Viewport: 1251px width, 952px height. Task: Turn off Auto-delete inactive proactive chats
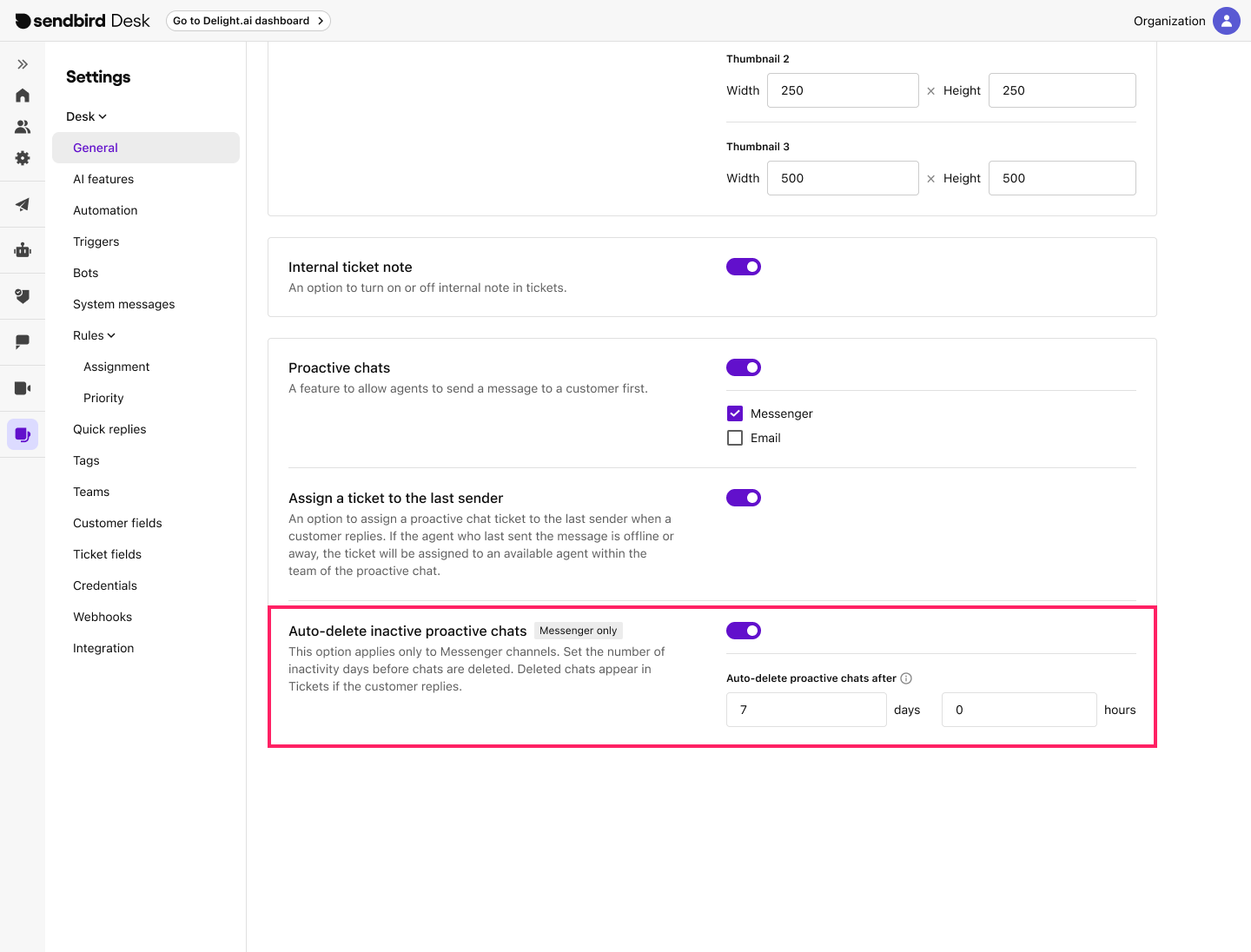pos(744,631)
